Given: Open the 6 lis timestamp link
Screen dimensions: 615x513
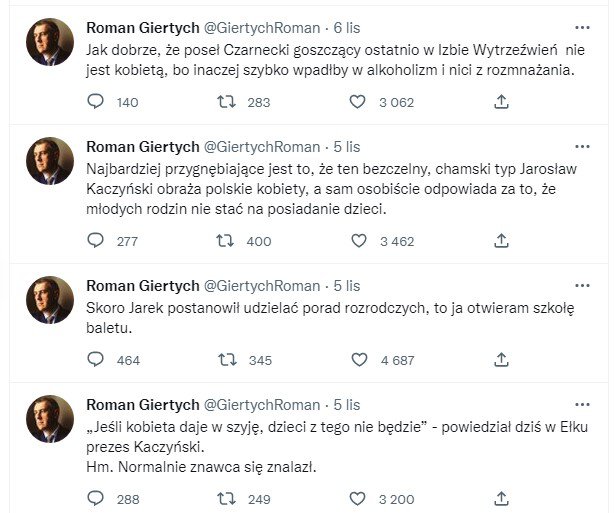Looking at the screenshot, I should coord(347,28).
